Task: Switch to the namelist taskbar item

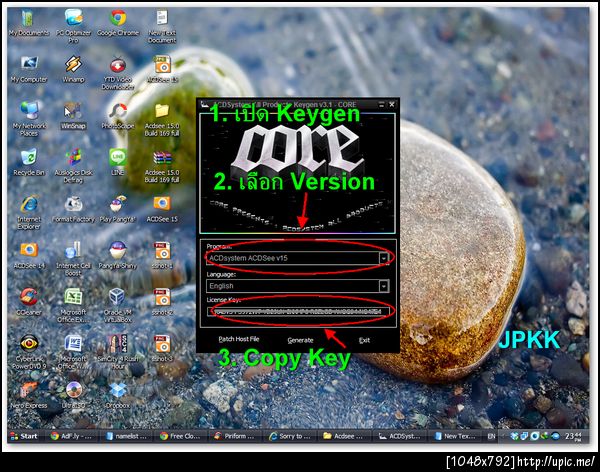Action: 126,436
